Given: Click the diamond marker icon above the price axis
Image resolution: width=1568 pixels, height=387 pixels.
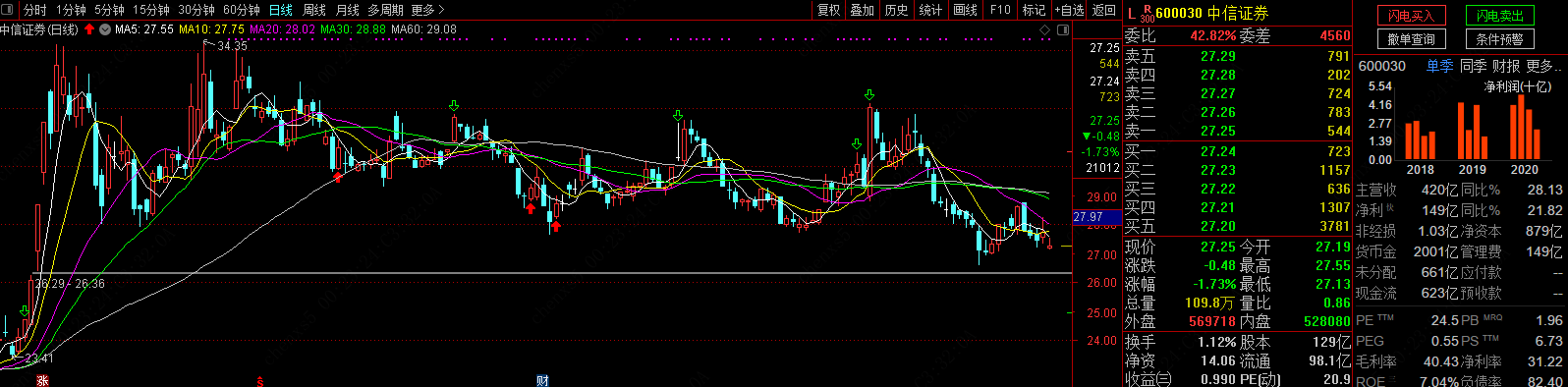Looking at the screenshot, I should [x=1045, y=30].
